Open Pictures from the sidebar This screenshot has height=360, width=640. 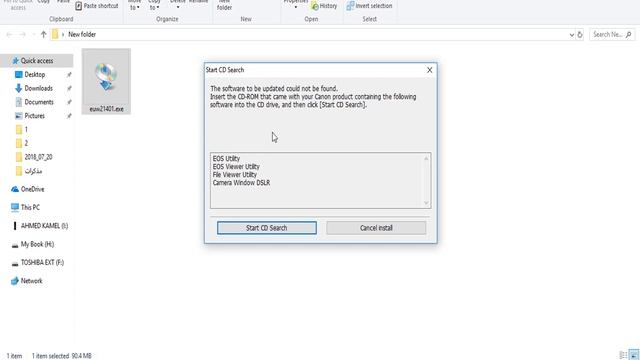[34, 116]
